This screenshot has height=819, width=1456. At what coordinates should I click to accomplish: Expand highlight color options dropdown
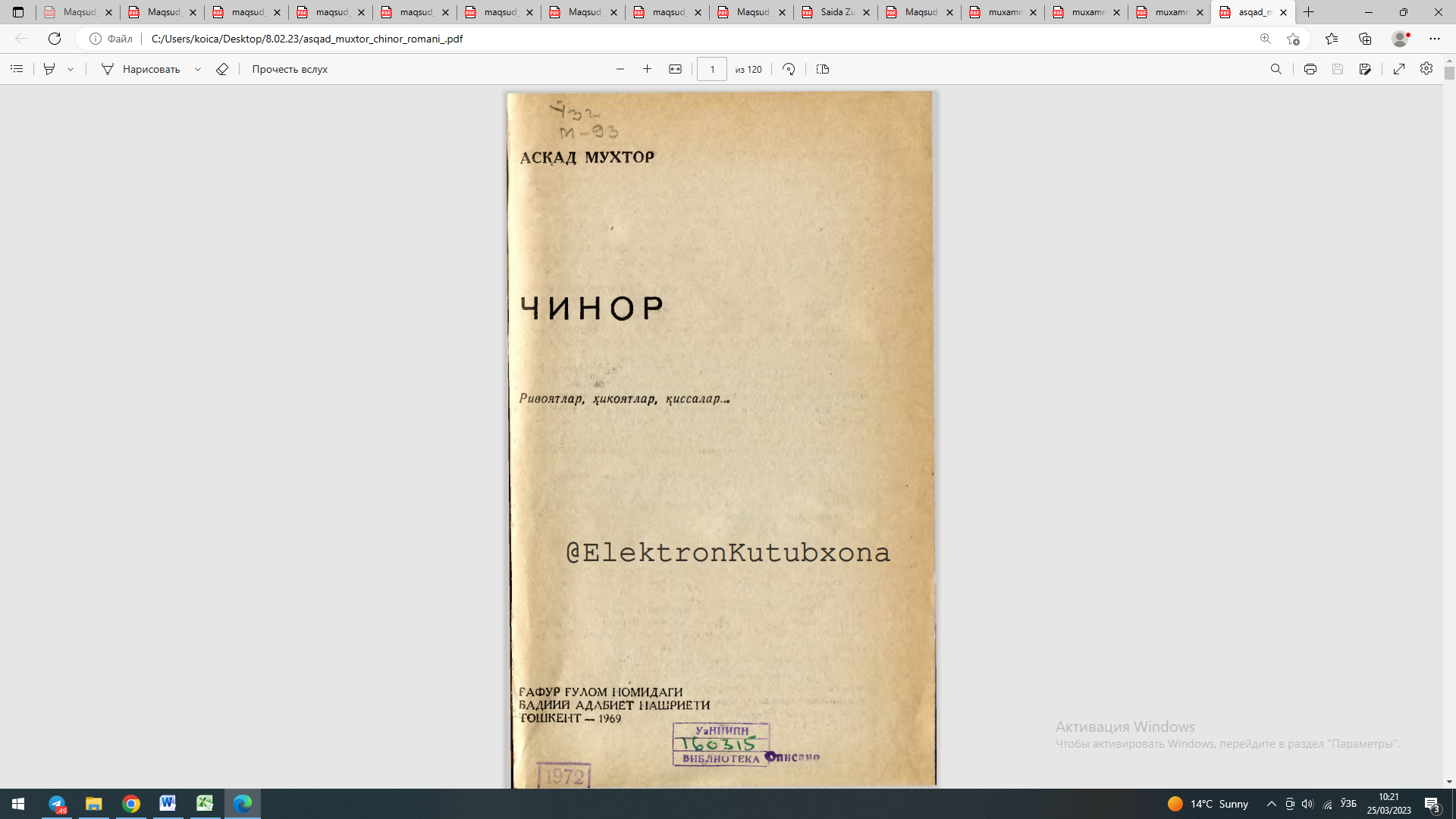(71, 69)
